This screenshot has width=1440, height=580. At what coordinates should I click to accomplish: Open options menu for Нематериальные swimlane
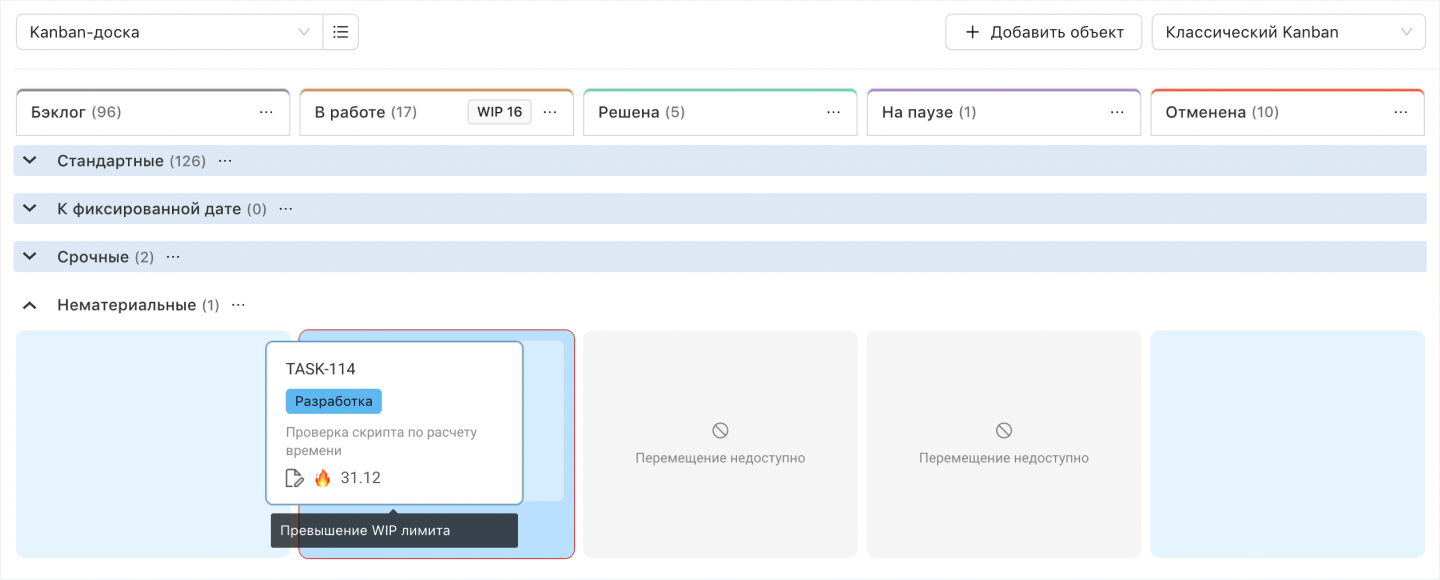(x=238, y=305)
